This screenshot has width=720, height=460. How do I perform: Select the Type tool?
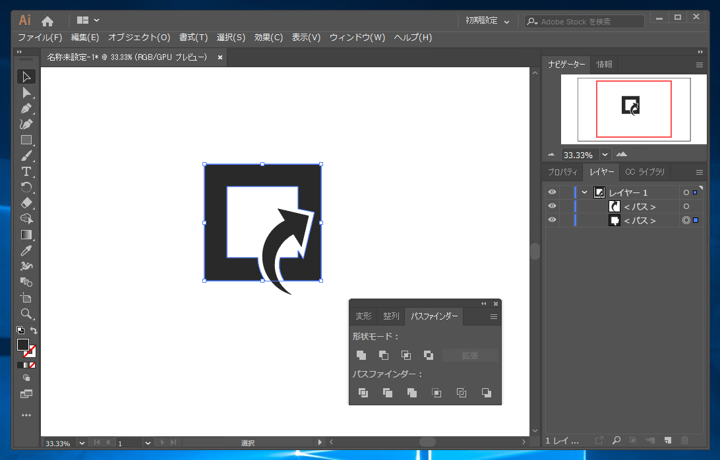pos(26,172)
